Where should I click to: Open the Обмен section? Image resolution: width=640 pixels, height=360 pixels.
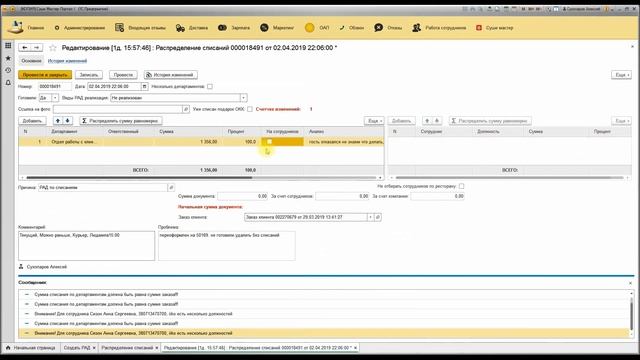click(351, 28)
